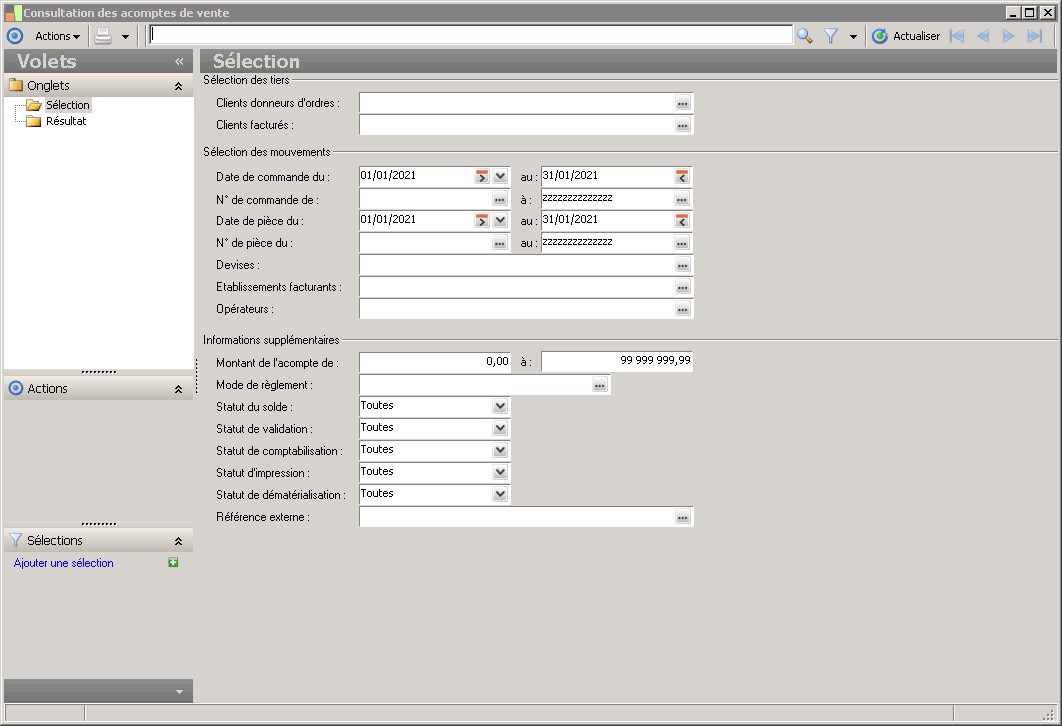Click the Actualiser refresh button
The image size is (1062, 726).
tap(906, 36)
